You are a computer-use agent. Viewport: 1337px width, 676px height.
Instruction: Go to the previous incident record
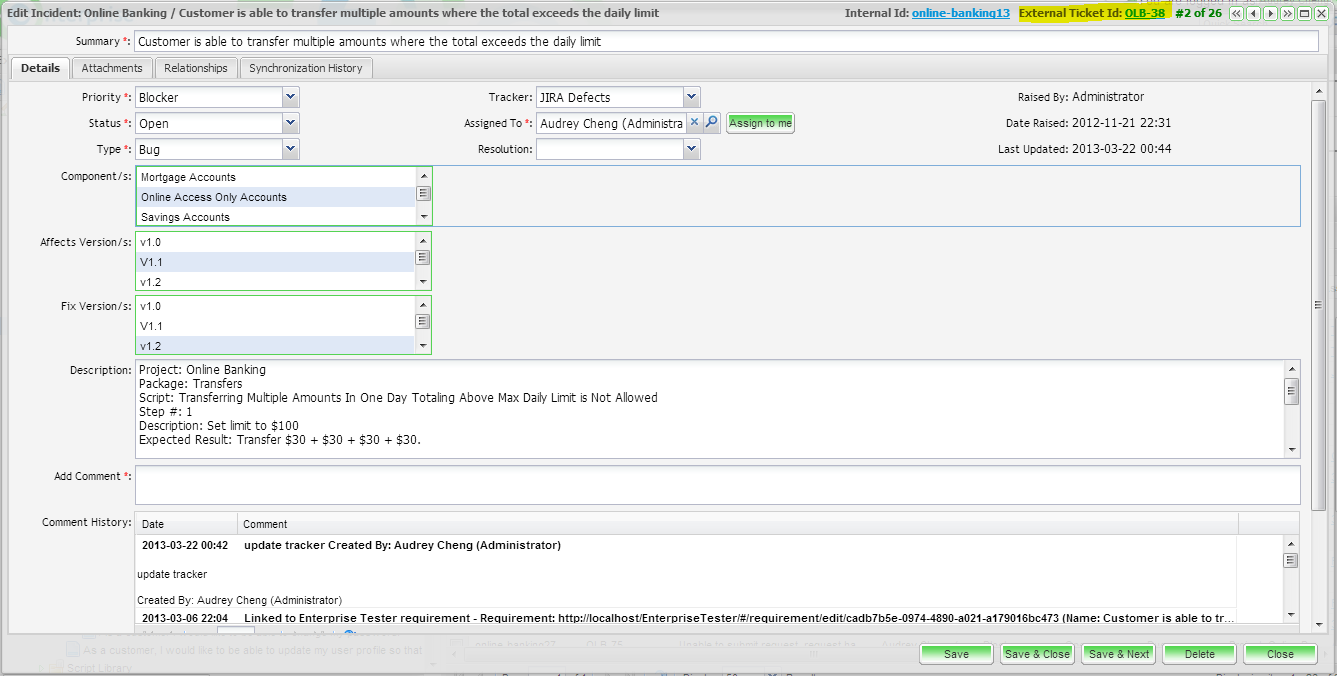(1254, 14)
